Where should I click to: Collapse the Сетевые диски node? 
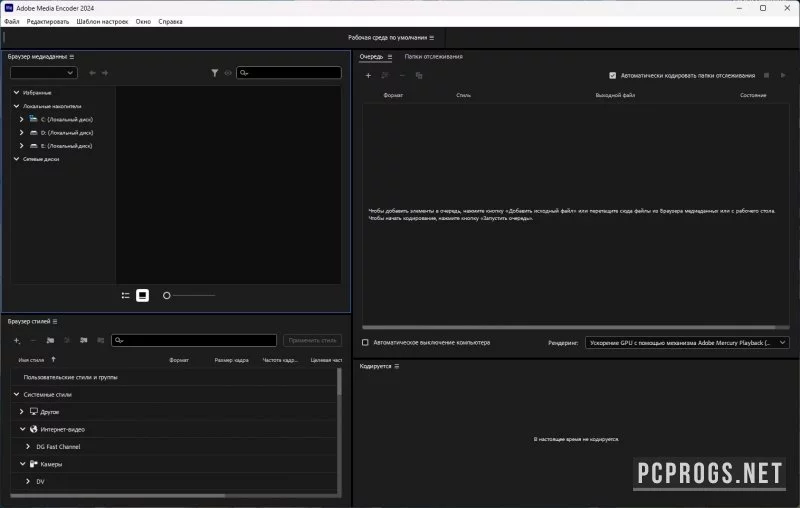tap(16, 159)
